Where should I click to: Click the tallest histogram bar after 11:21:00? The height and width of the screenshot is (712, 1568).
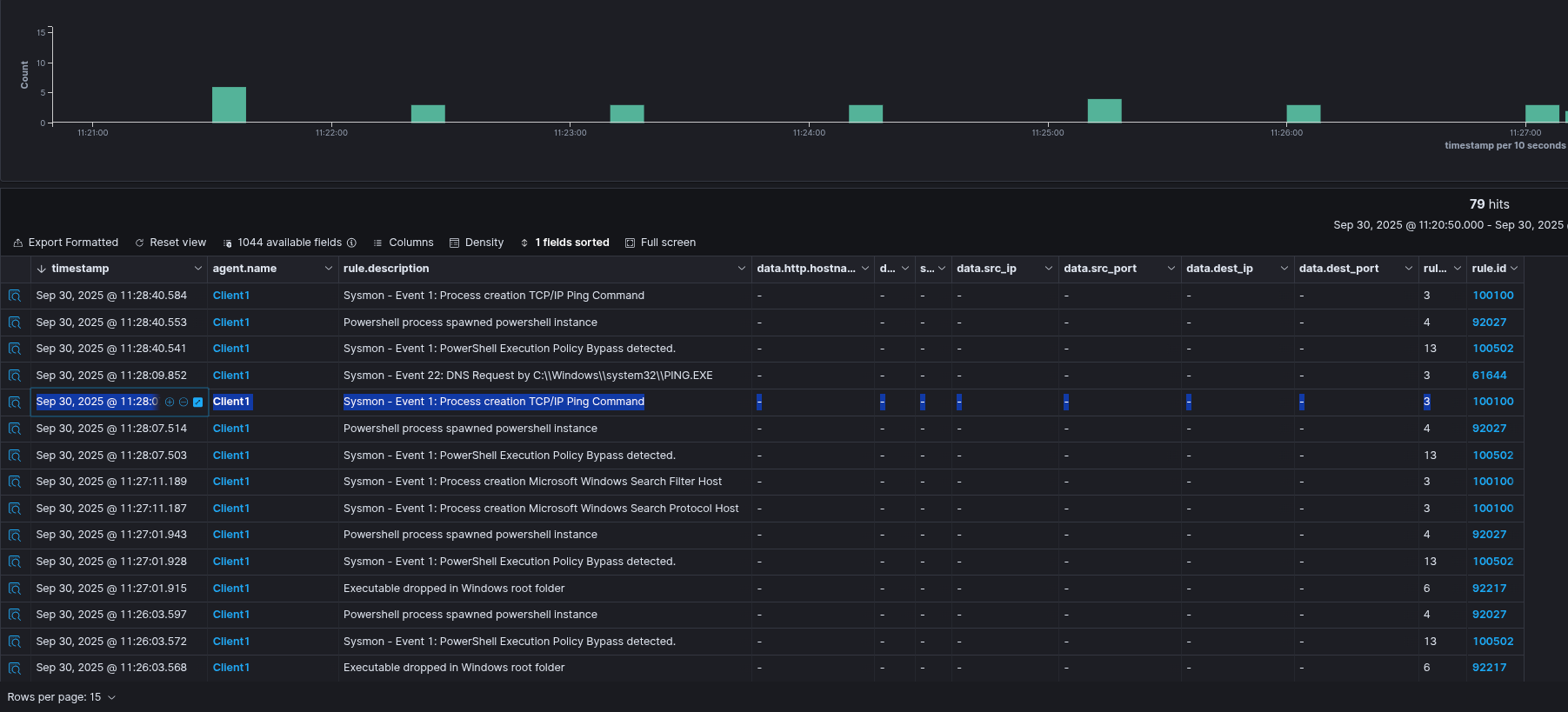(x=229, y=104)
